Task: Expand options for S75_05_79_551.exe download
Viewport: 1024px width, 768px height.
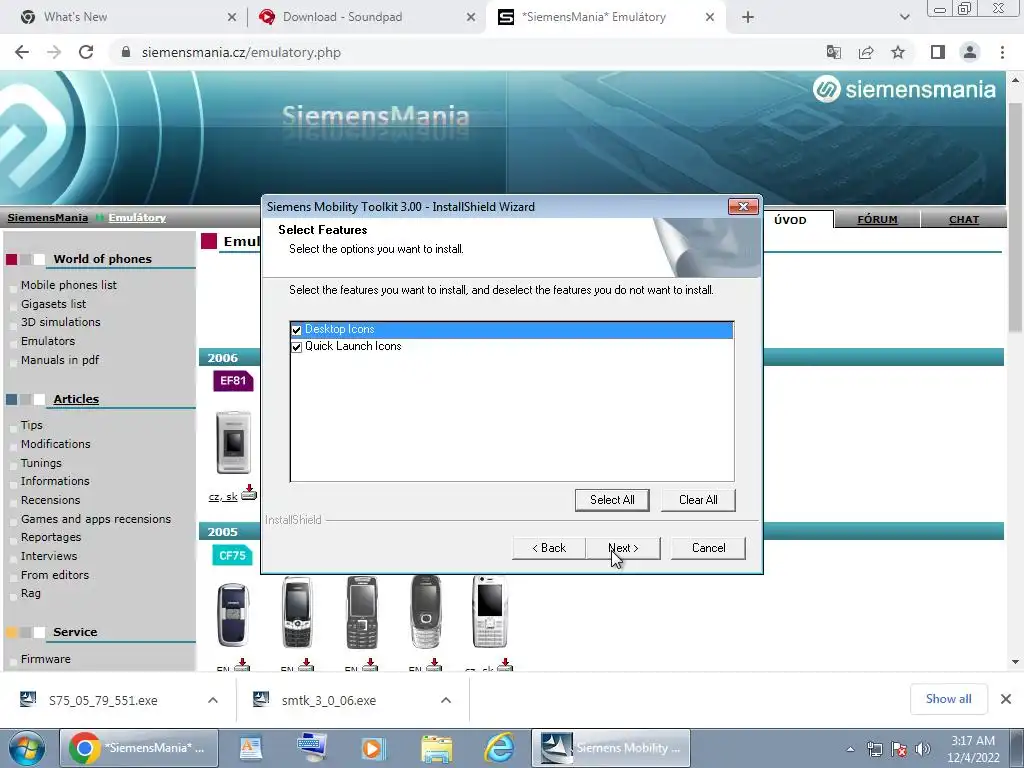Action: pos(213,700)
